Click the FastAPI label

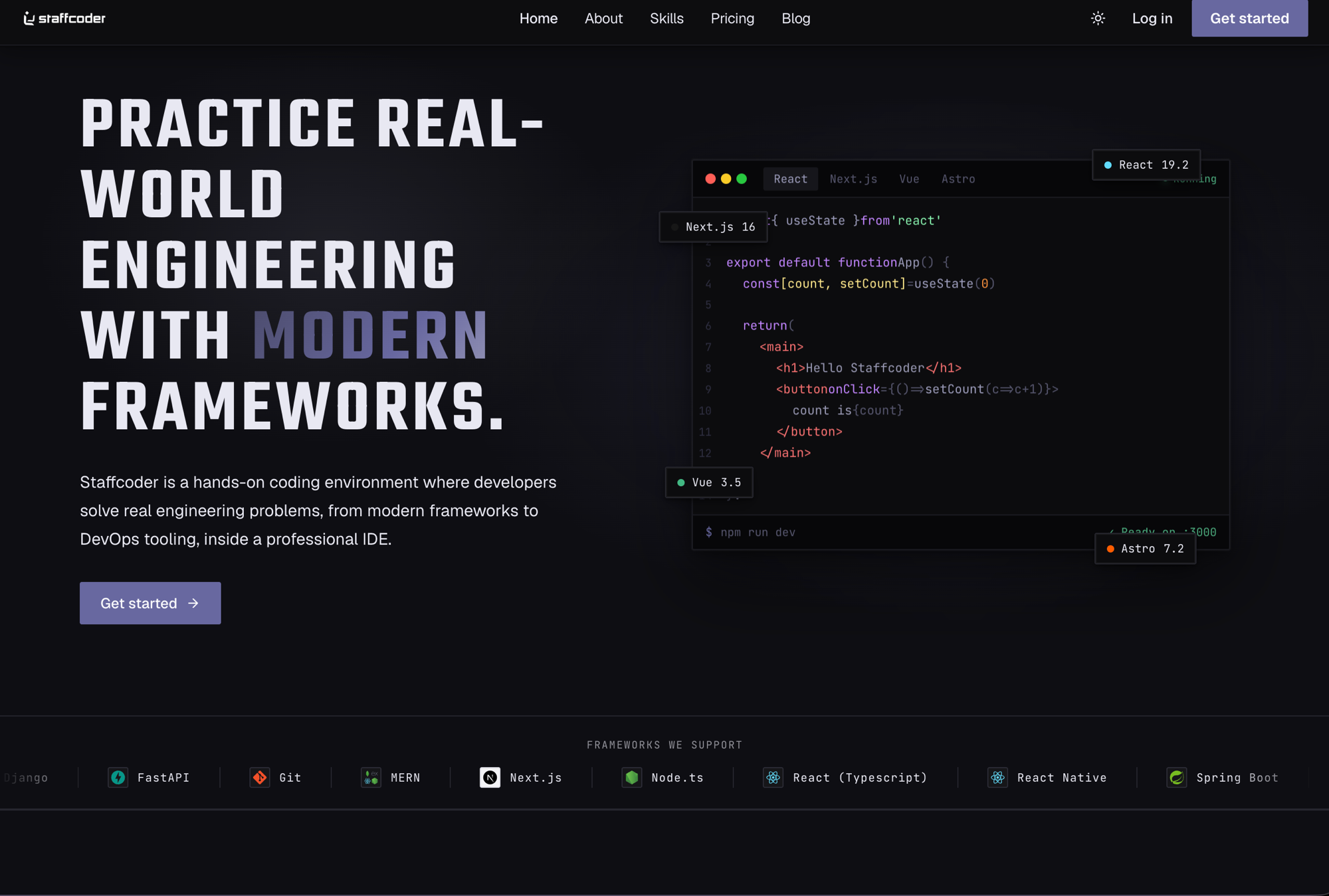(x=163, y=778)
